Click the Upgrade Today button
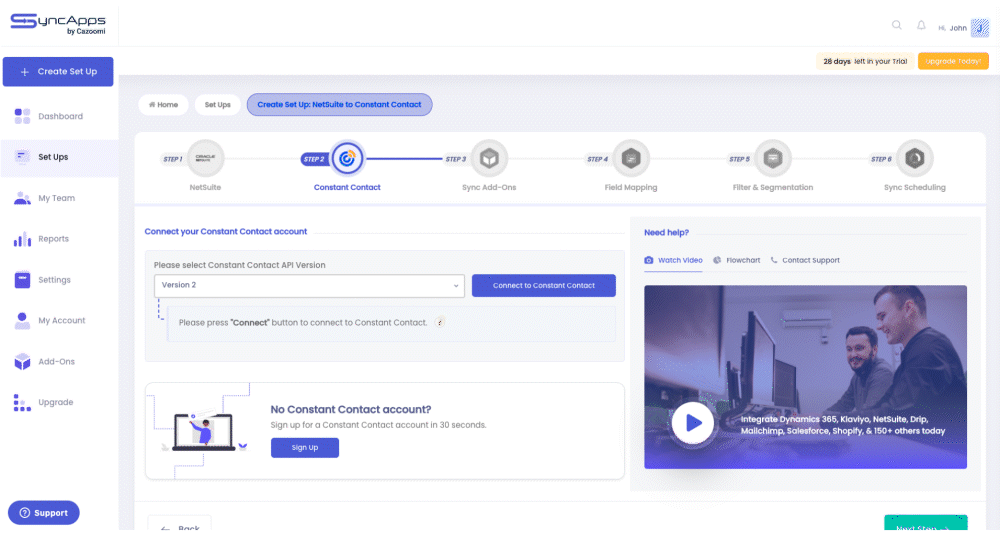 tap(953, 61)
